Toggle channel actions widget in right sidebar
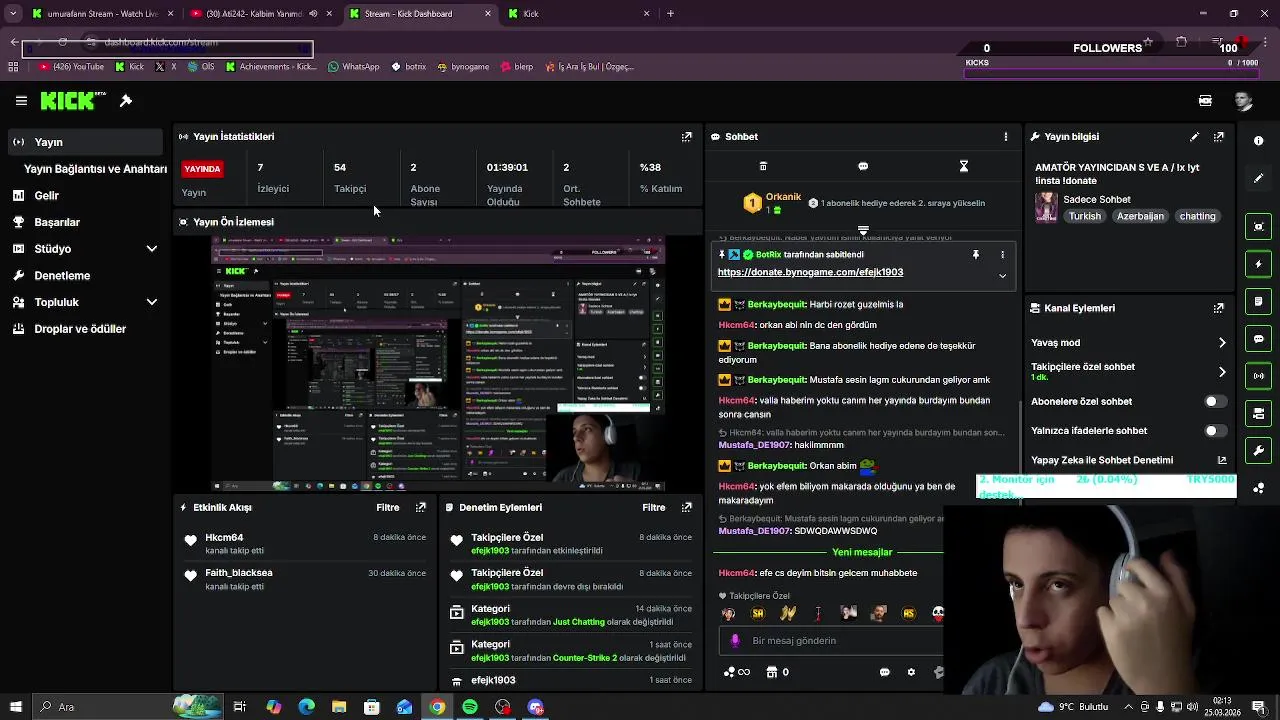 [x=1259, y=413]
